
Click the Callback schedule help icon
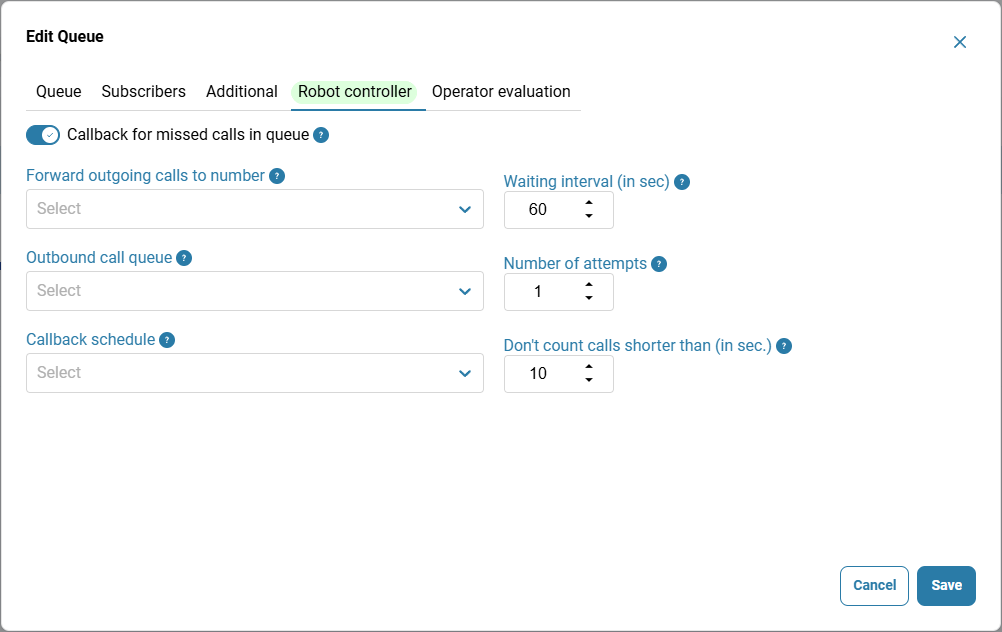coord(167,340)
